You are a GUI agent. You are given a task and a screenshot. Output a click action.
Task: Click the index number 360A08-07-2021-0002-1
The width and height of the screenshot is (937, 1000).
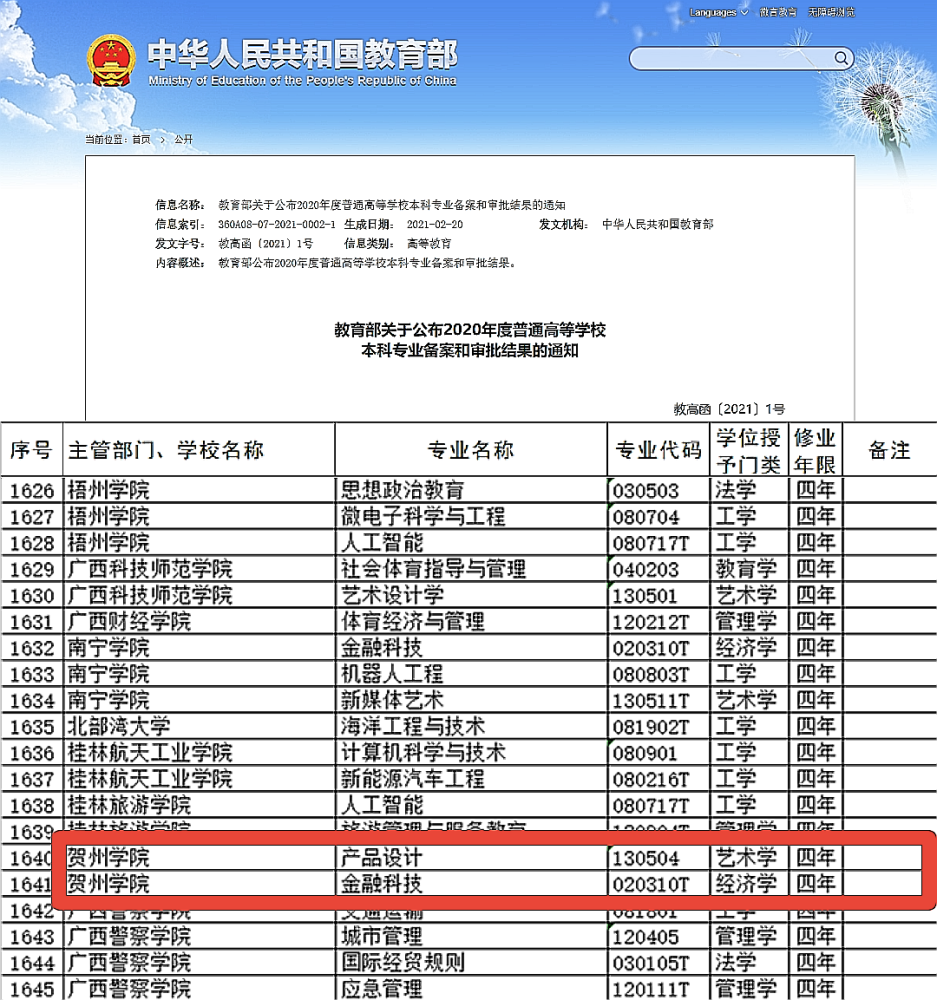tap(276, 224)
